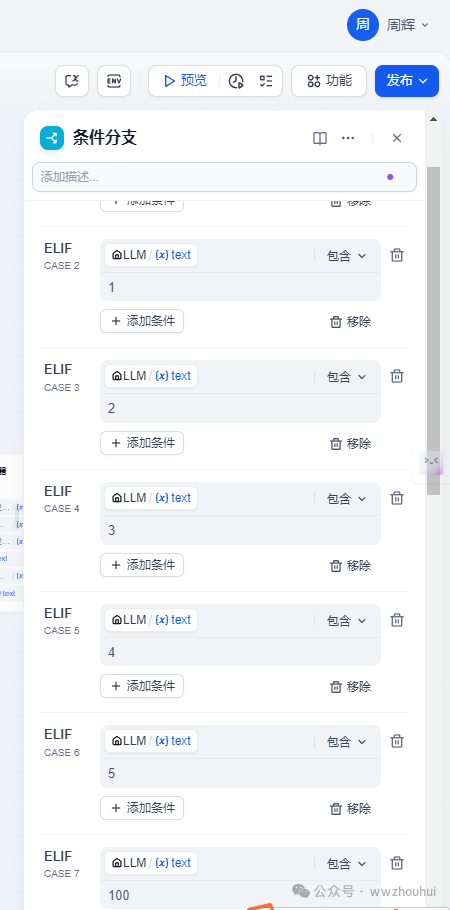Close the 条件分支 panel
Screen dimensions: 450x910
coord(397,138)
